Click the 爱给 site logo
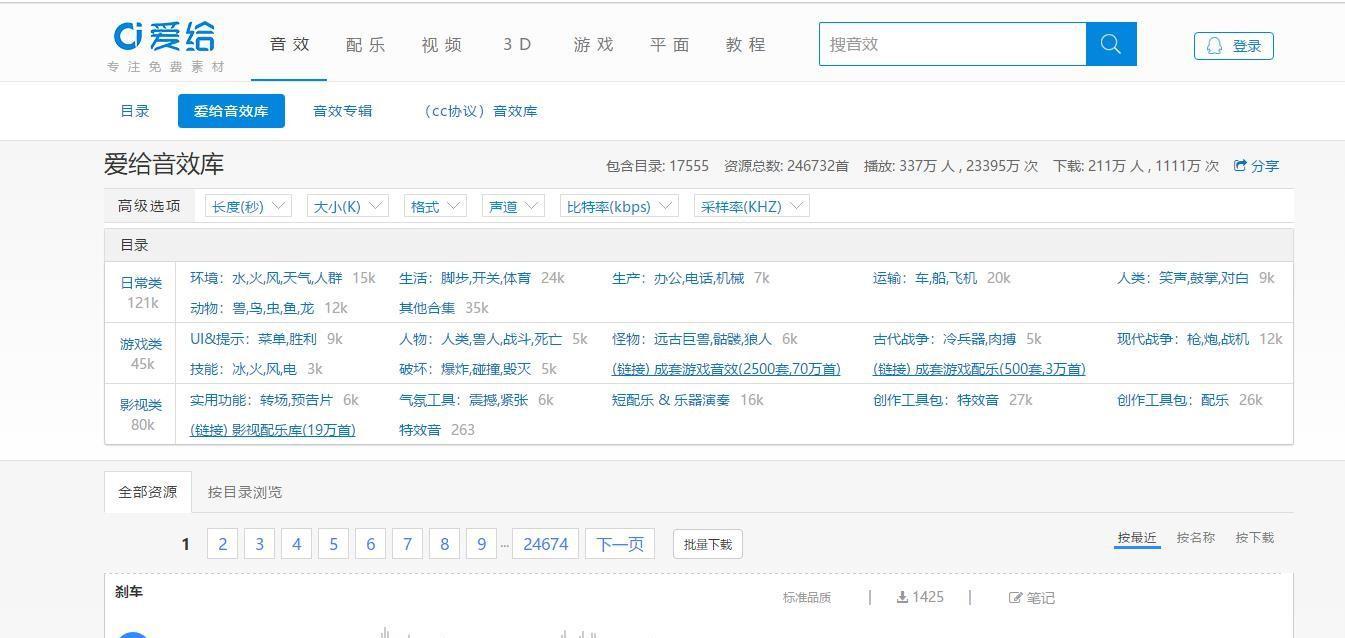This screenshot has height=638, width=1345. [x=166, y=46]
